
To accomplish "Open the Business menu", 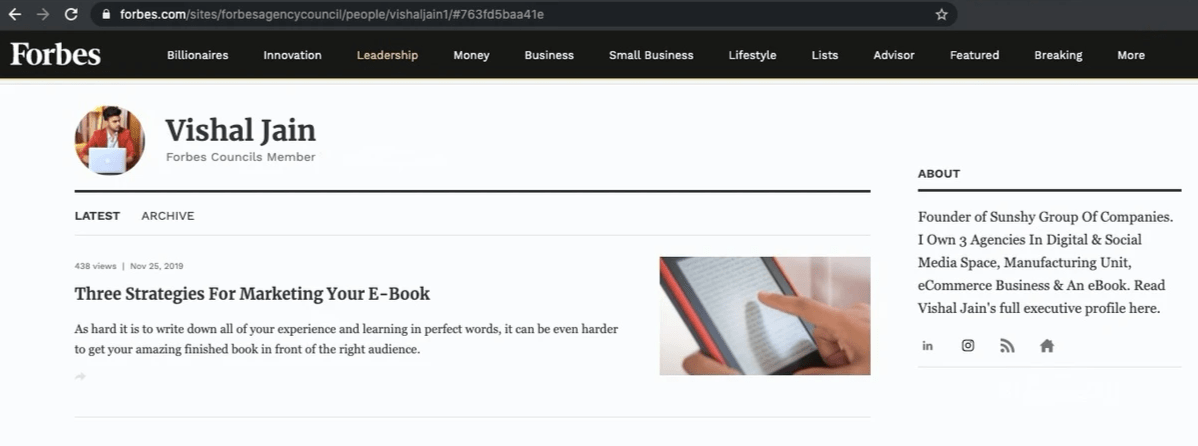I will click(549, 55).
